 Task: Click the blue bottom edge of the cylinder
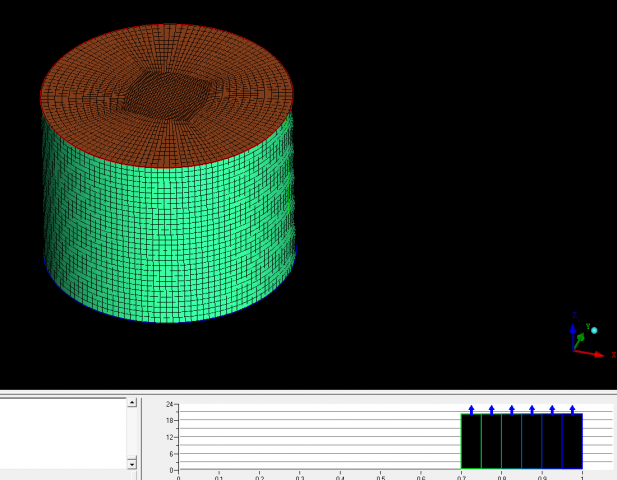tap(170, 321)
